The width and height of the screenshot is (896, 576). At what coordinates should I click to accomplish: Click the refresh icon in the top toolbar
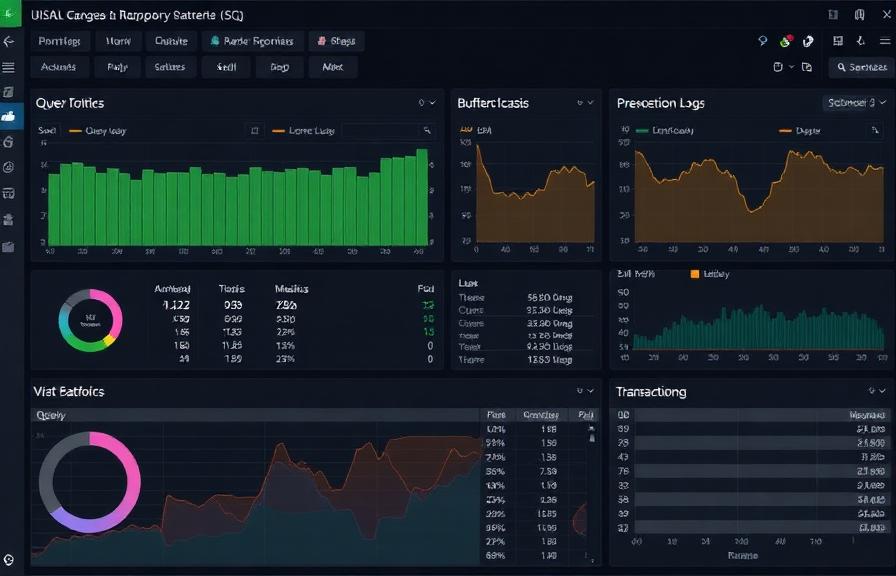coord(779,65)
